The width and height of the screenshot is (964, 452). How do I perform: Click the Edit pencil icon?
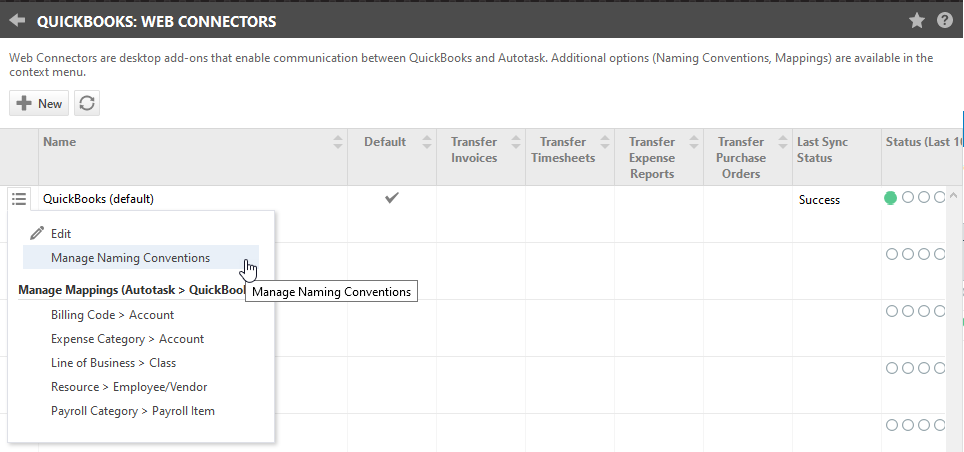[37, 233]
